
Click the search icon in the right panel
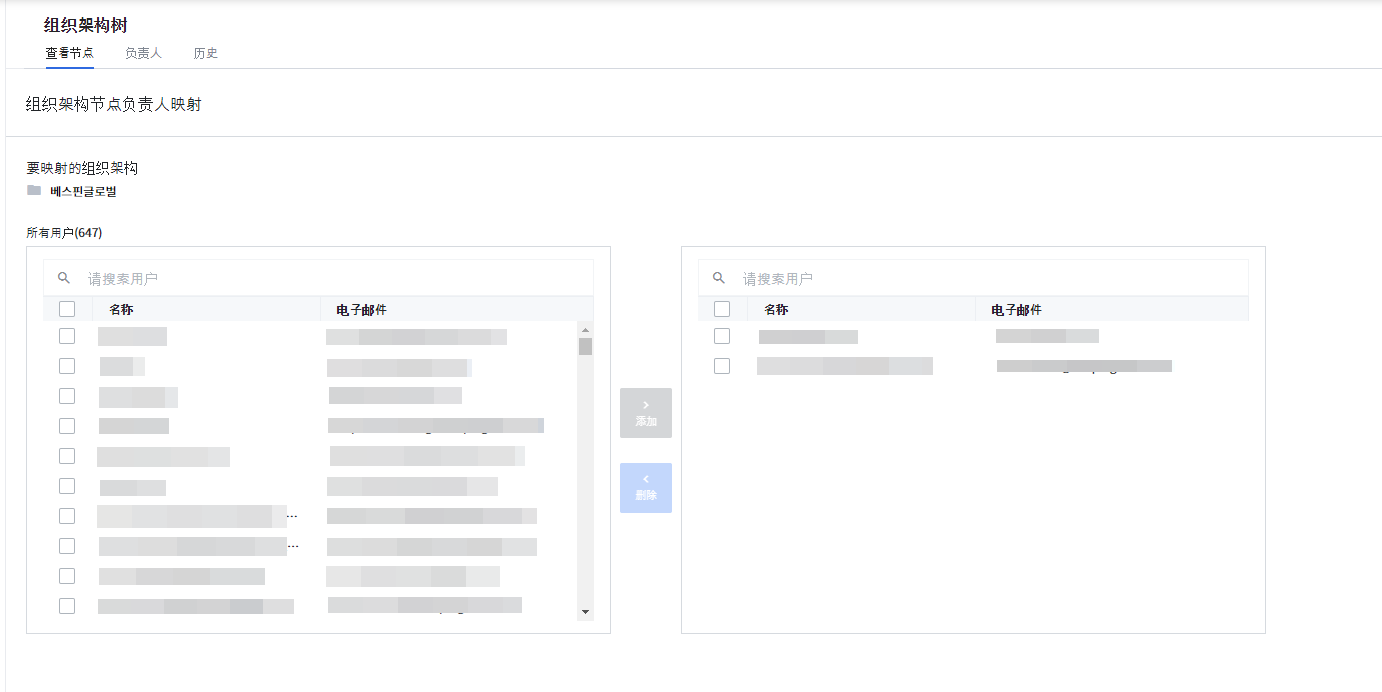point(719,278)
